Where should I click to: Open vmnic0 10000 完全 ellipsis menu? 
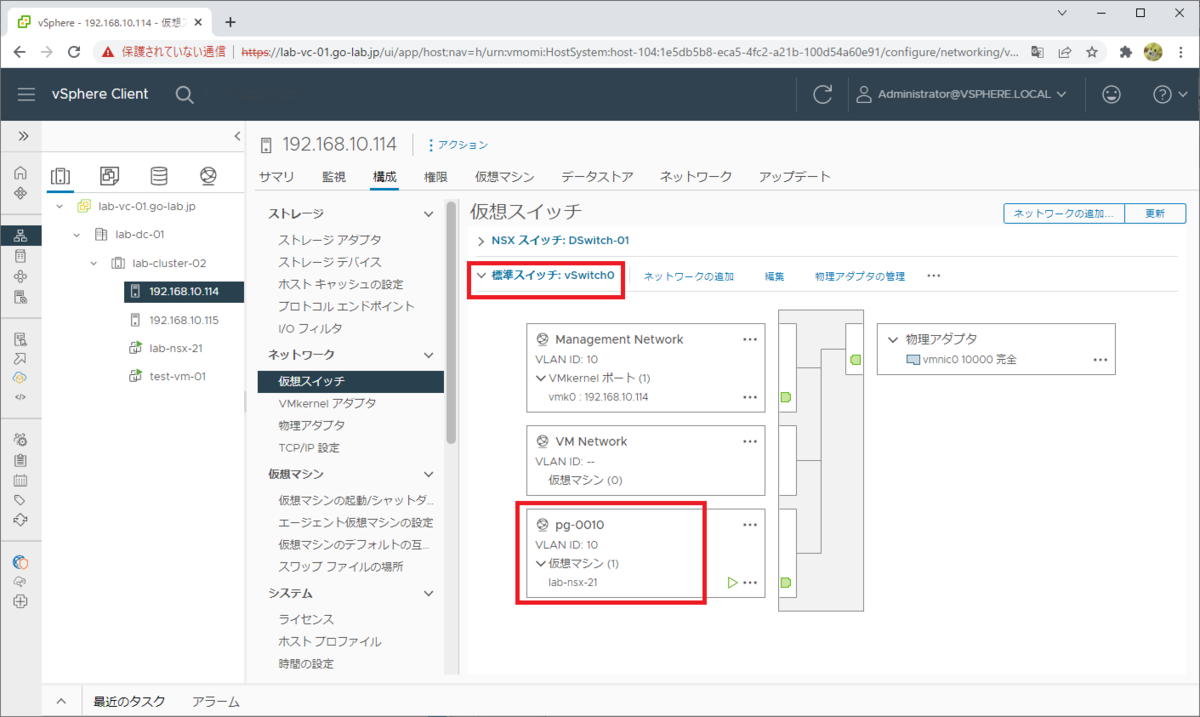pyautogui.click(x=1100, y=360)
